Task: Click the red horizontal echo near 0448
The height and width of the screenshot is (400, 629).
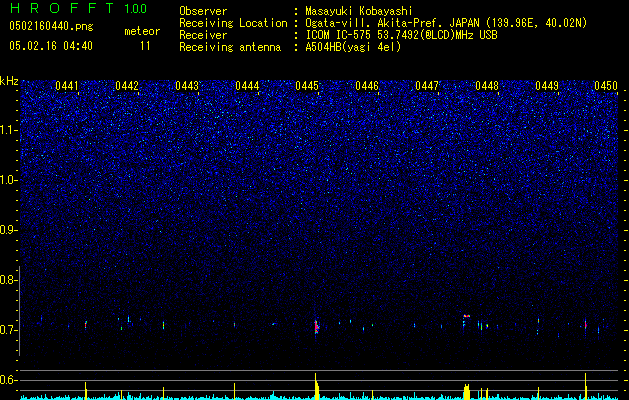Action: pyautogui.click(x=467, y=316)
